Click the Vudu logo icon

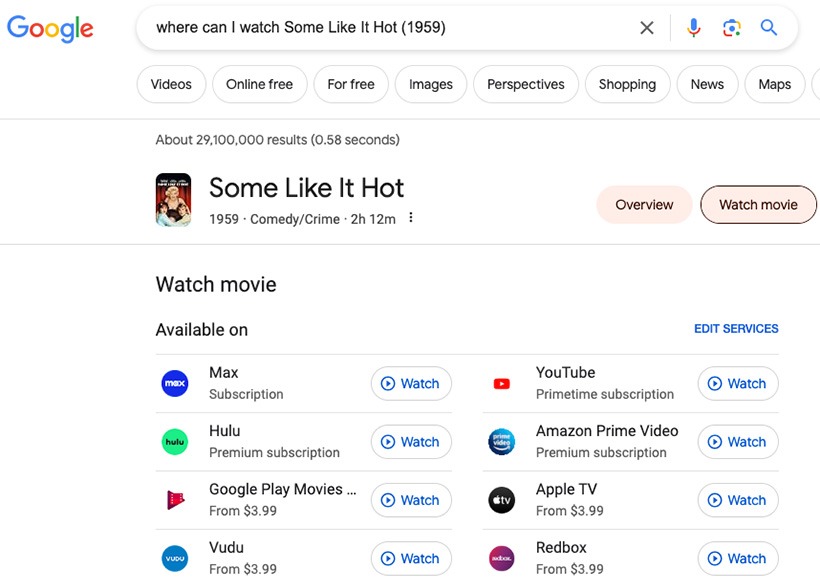point(175,558)
